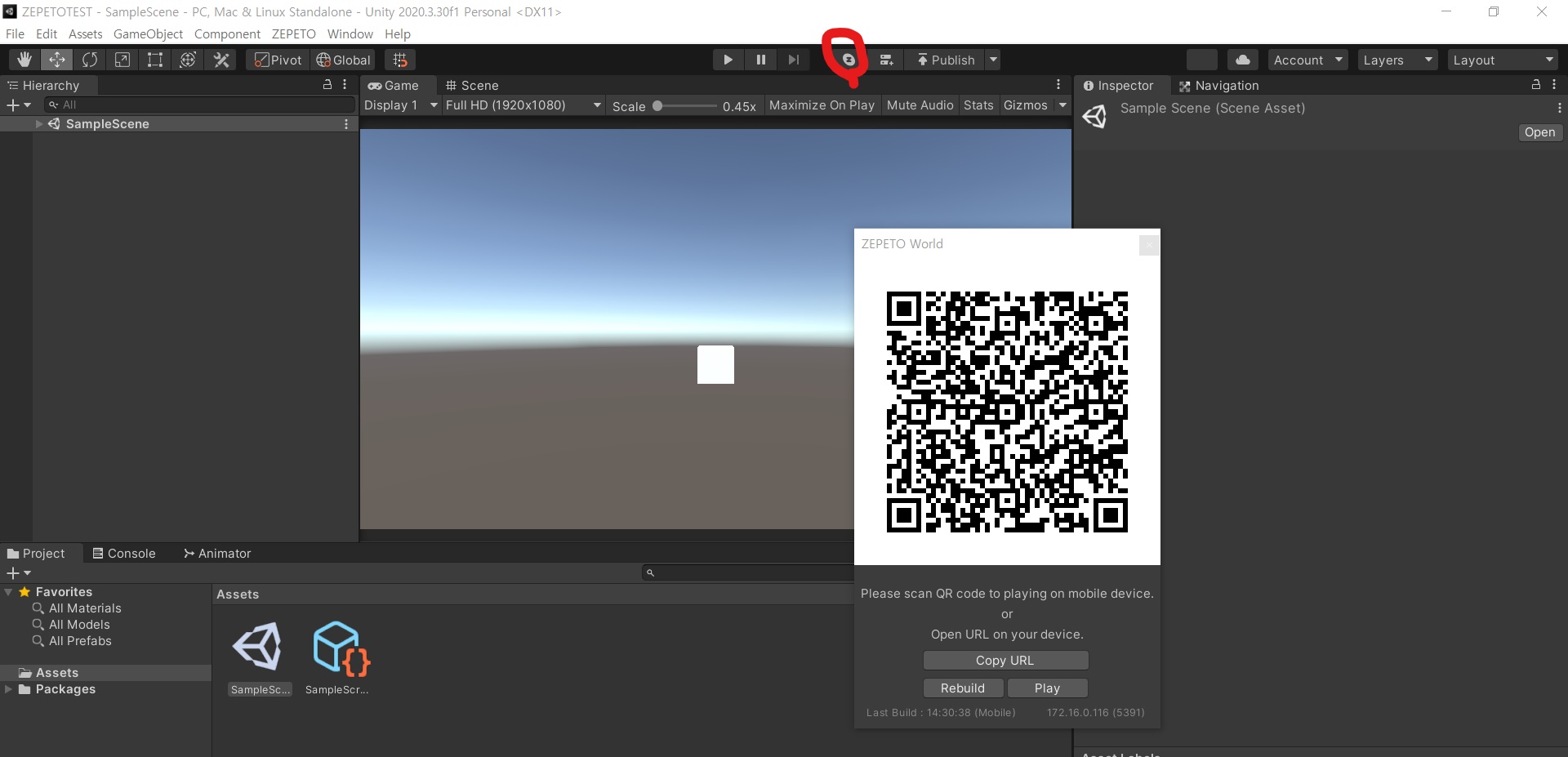This screenshot has height=757, width=1568.
Task: Select the Scale tool
Action: pos(122,60)
